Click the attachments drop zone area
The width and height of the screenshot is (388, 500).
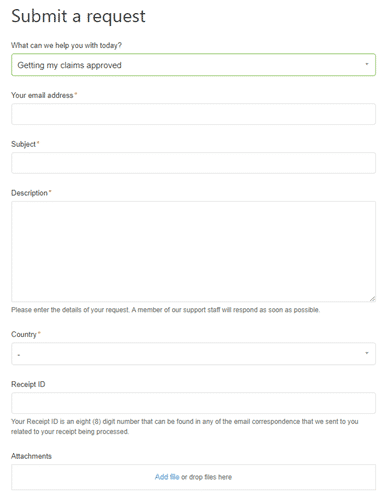(193, 477)
